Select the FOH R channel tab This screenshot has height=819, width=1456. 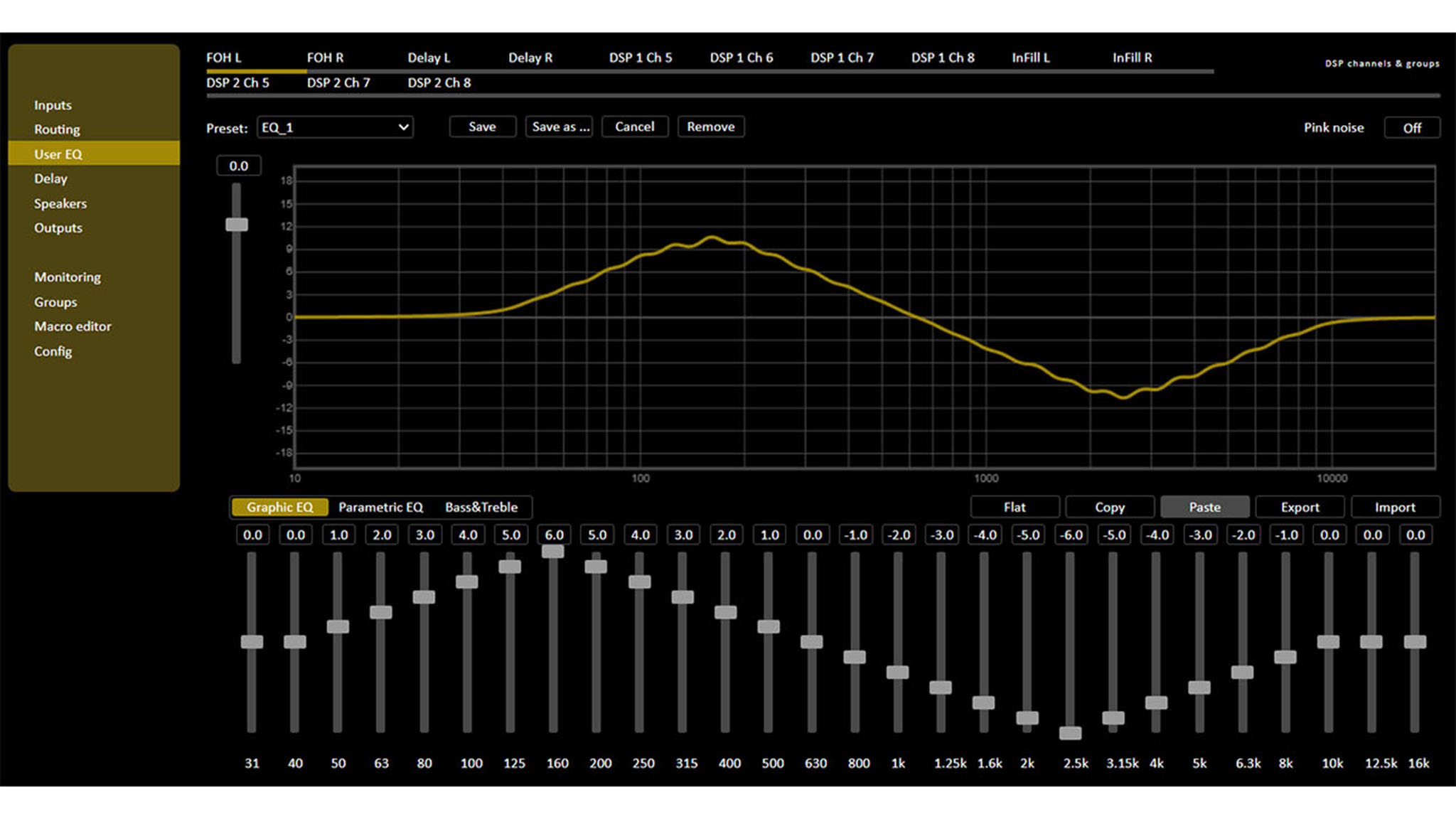tap(325, 58)
